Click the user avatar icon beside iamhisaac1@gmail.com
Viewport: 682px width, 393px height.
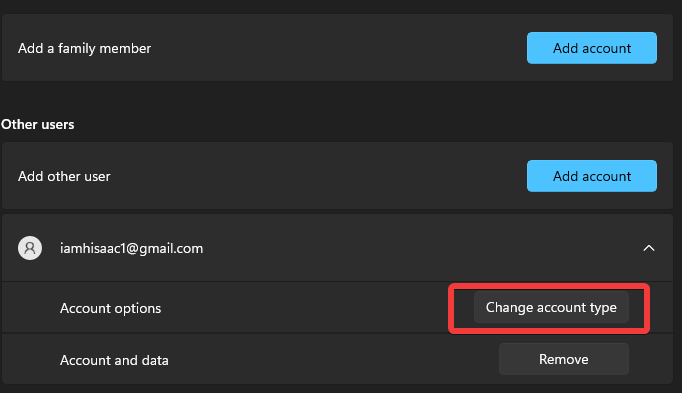tap(30, 248)
